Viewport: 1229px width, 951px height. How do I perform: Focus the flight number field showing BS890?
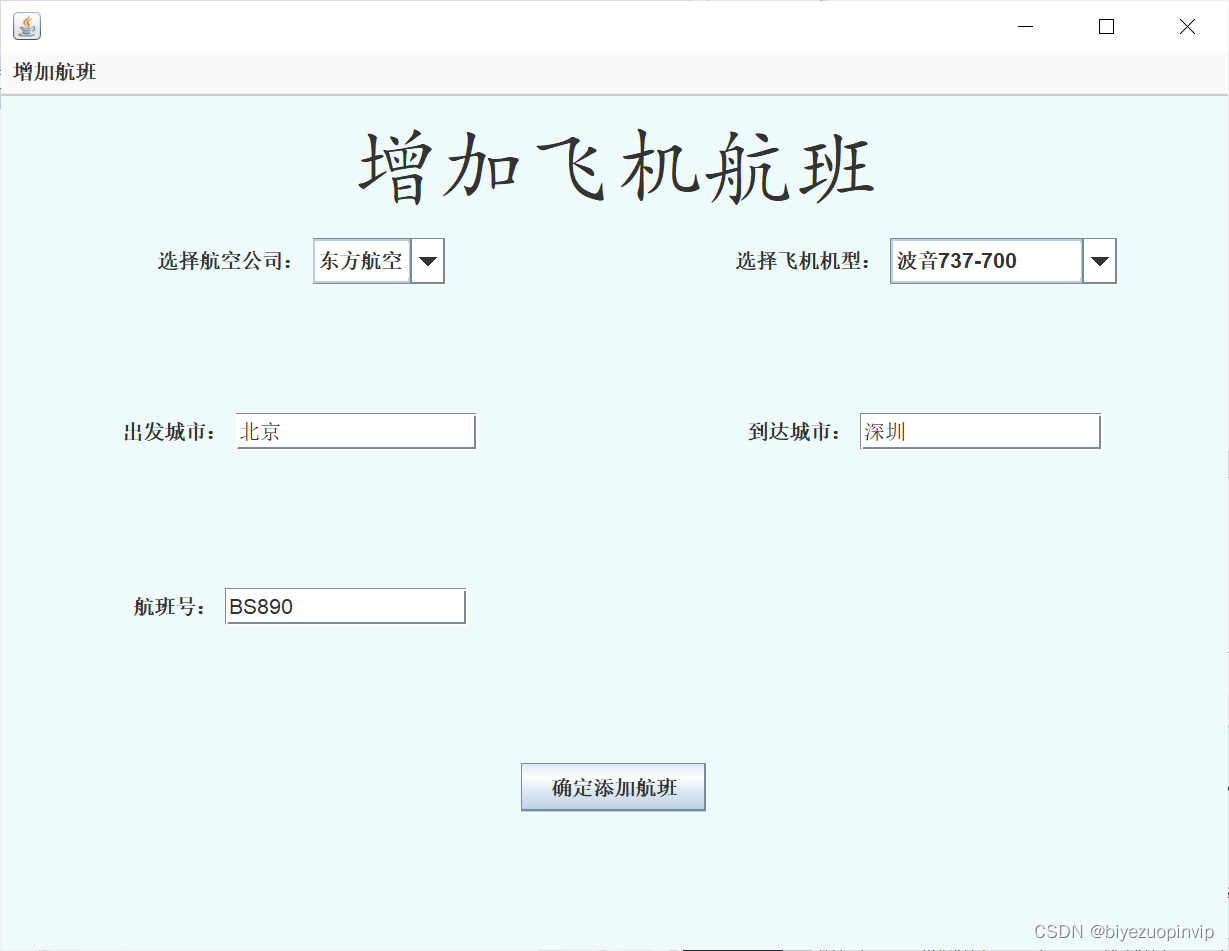click(345, 606)
